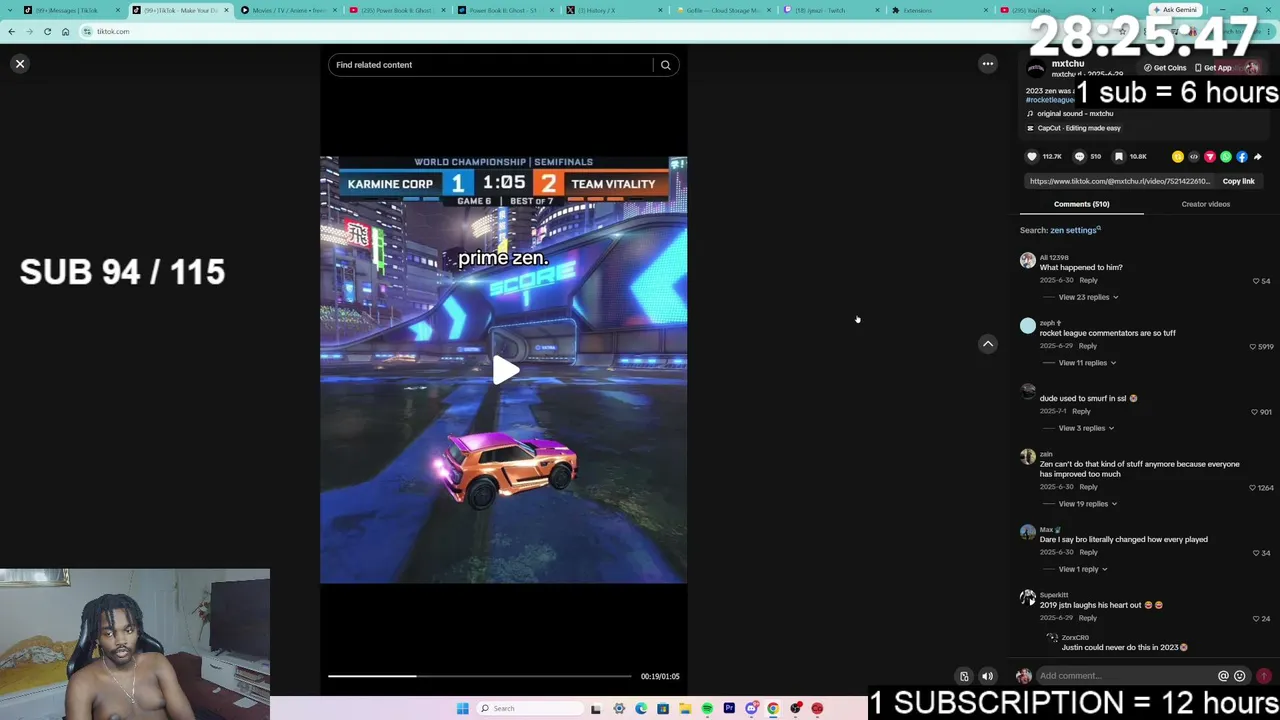This screenshot has width=1280, height=720.
Task: Reply to 'dude used to smurf in ssl'
Action: (1081, 411)
